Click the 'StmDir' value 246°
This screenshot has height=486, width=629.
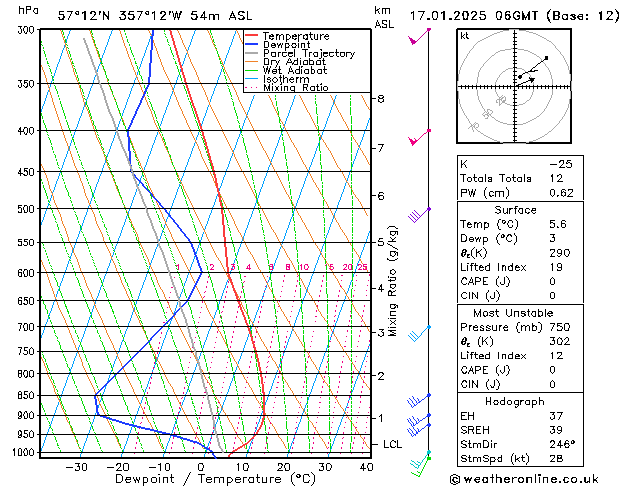coord(562,444)
